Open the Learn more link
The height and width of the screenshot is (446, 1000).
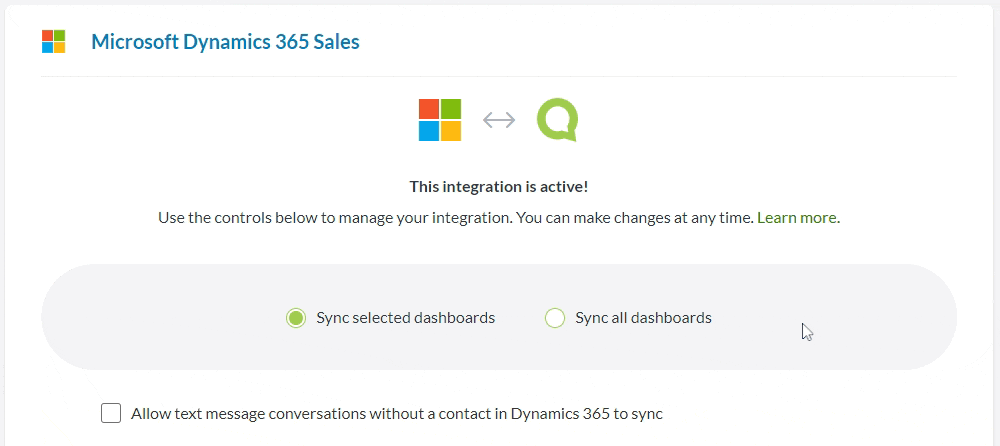[x=797, y=217]
